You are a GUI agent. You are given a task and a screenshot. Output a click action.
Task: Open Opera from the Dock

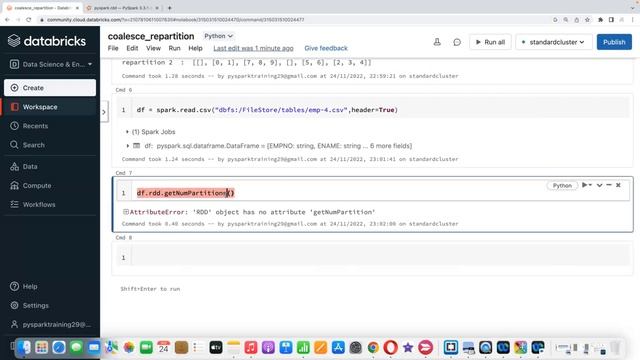(390, 347)
